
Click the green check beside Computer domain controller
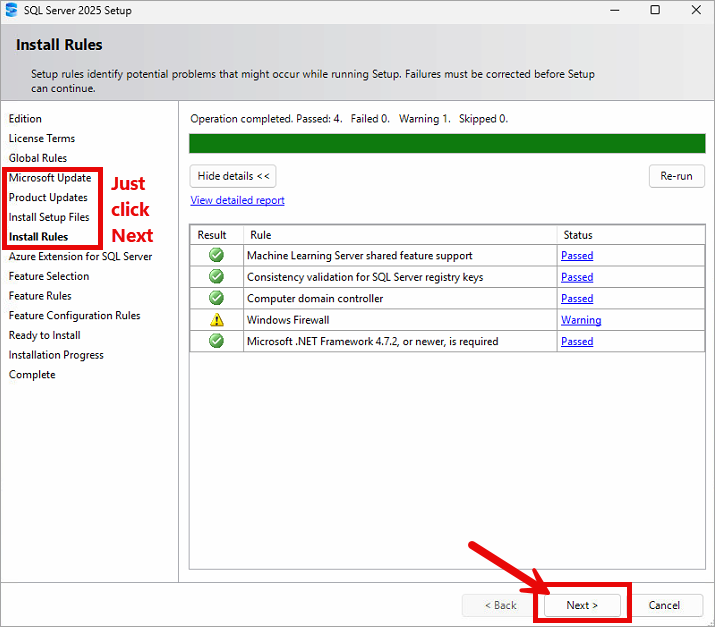click(x=216, y=298)
